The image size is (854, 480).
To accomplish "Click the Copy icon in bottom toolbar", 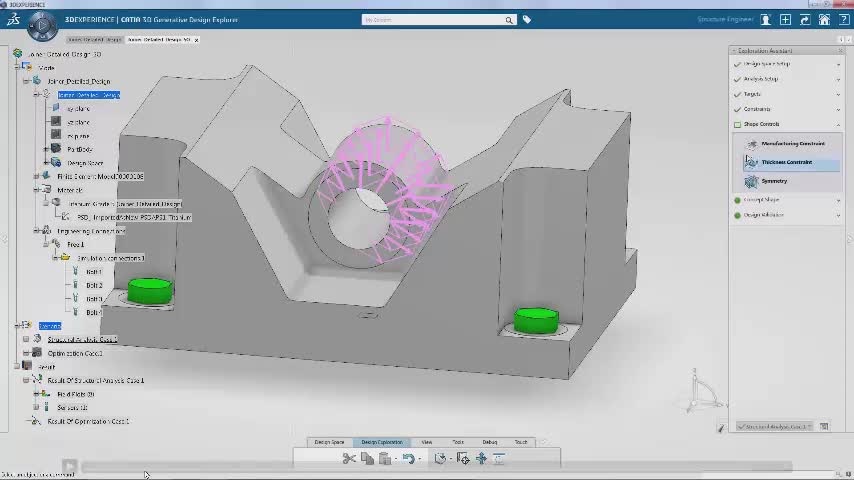I will pos(367,459).
